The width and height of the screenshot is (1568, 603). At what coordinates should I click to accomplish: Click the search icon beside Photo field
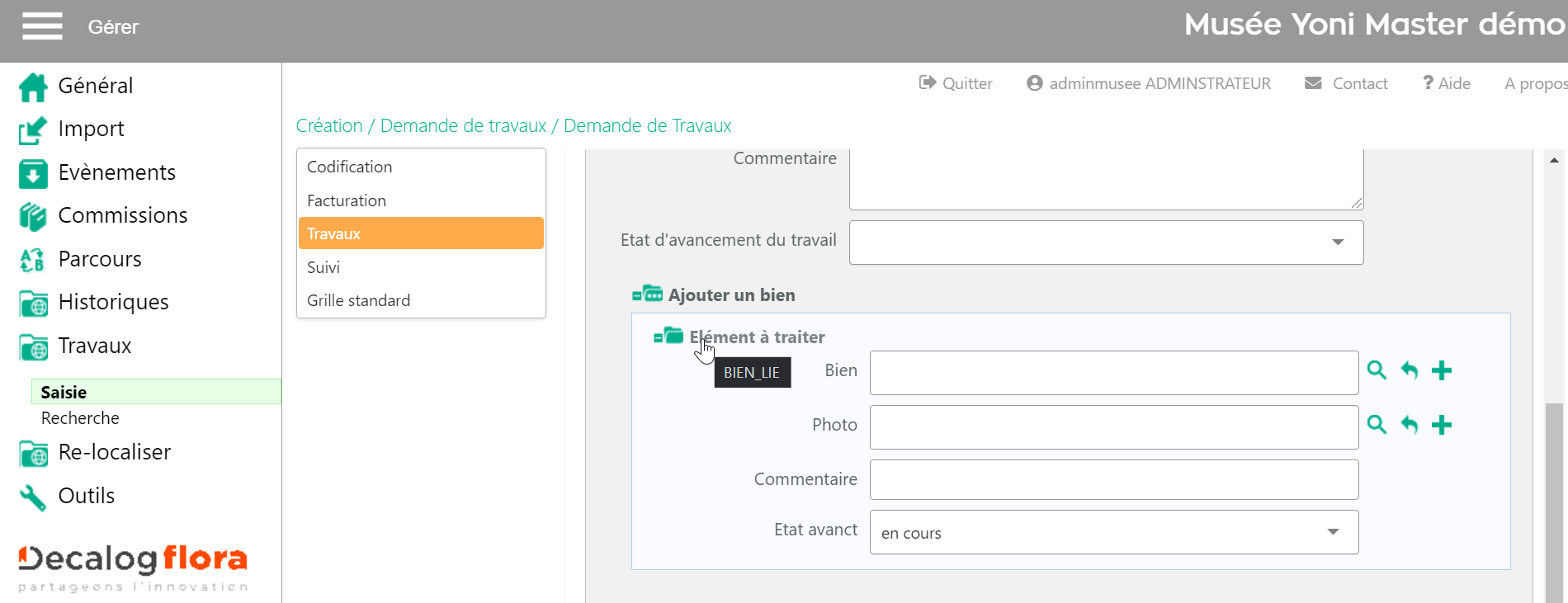1376,425
